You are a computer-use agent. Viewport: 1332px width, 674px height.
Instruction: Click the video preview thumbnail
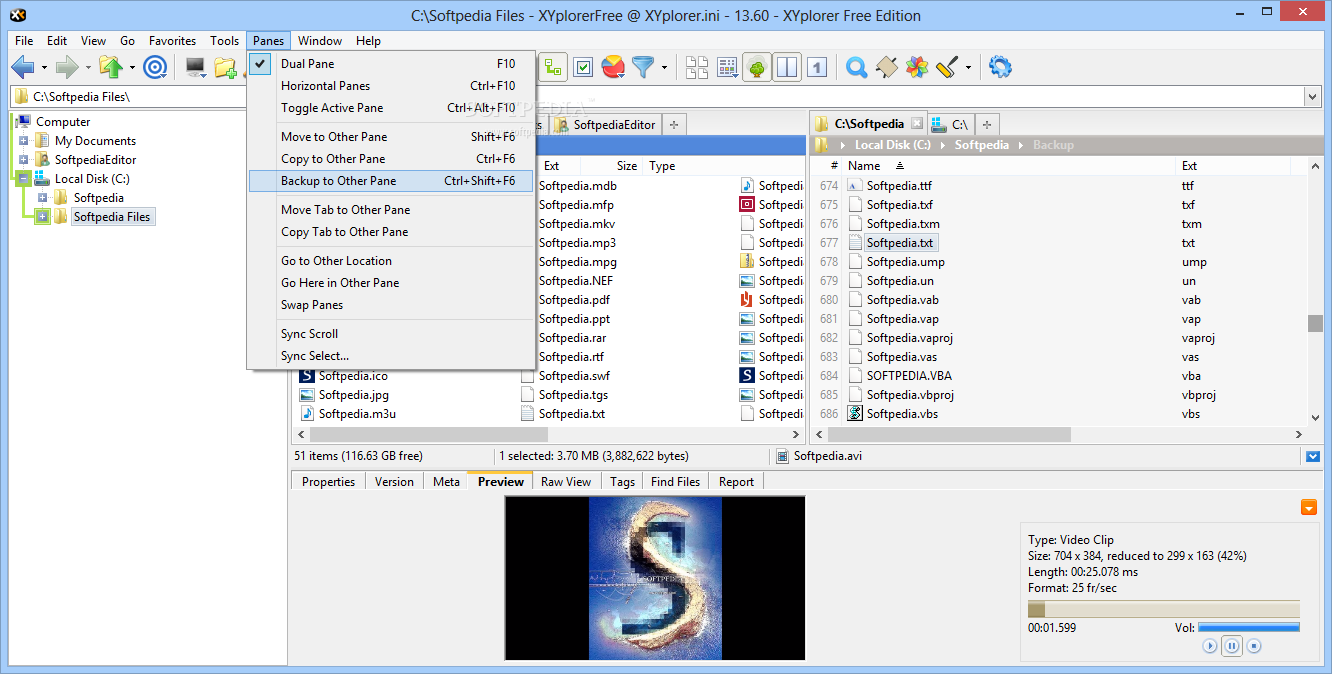click(654, 578)
